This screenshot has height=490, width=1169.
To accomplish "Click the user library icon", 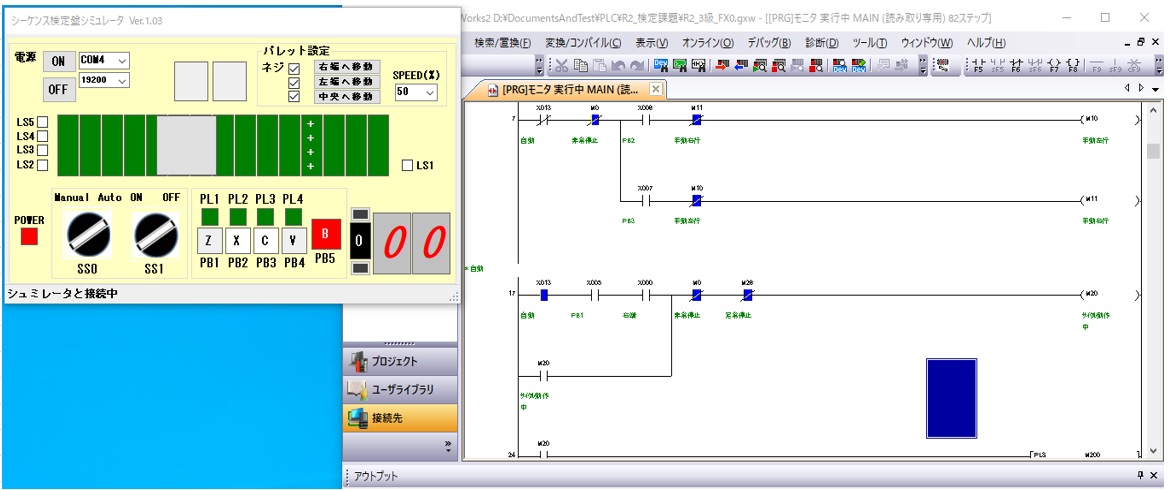I will 357,390.
